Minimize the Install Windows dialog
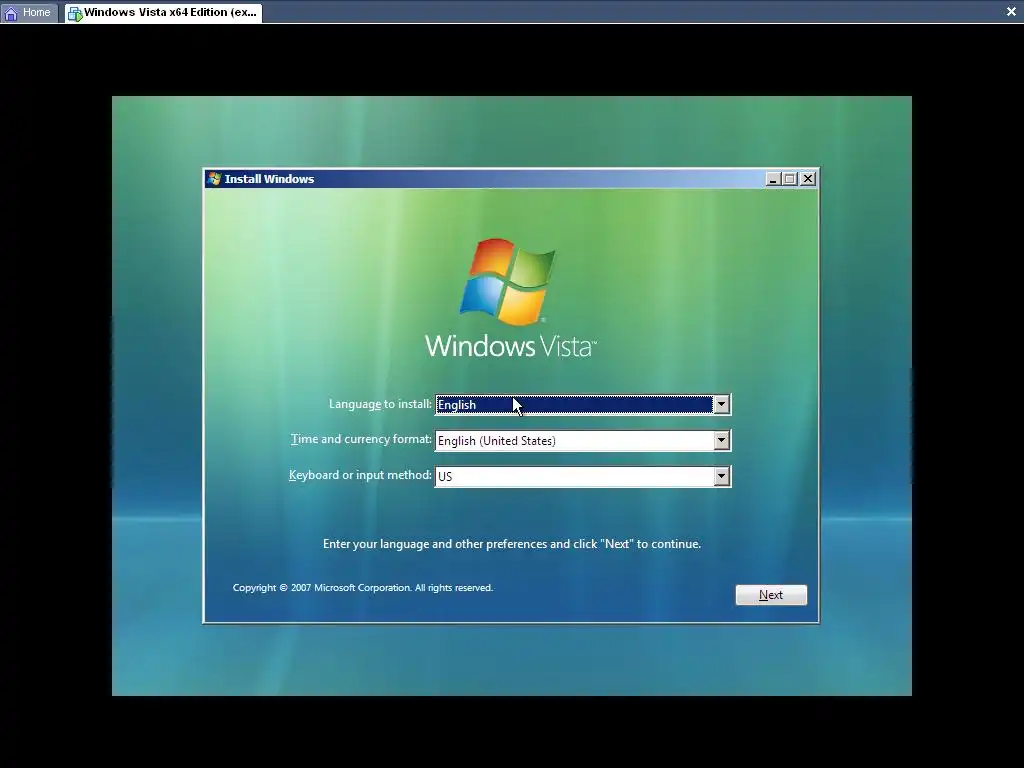Screen dimensions: 1024x768 pos(773,179)
